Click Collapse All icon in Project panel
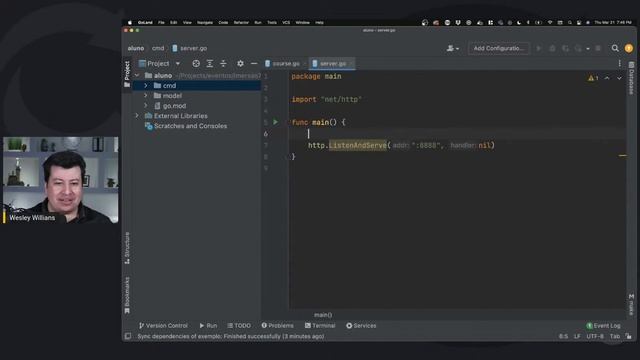 (x=223, y=63)
